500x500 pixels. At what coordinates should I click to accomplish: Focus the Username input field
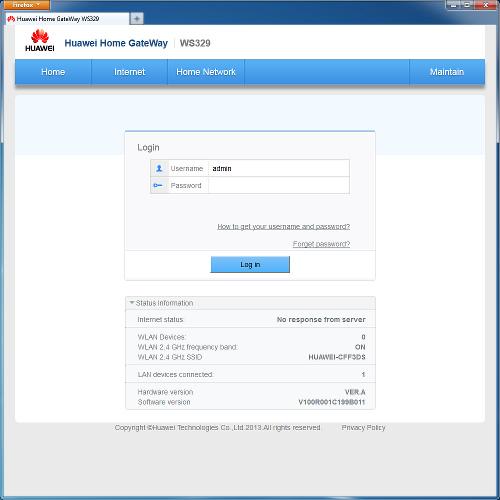(x=279, y=168)
